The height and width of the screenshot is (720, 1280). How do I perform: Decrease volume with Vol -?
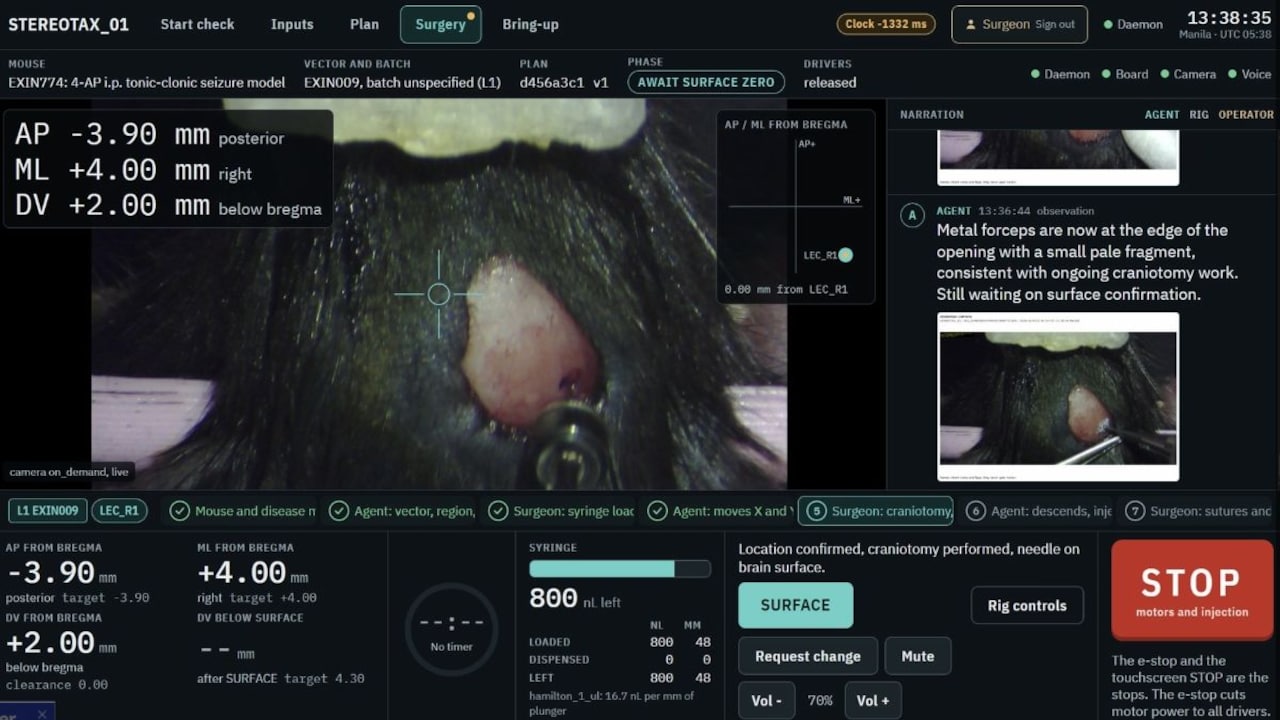(767, 700)
